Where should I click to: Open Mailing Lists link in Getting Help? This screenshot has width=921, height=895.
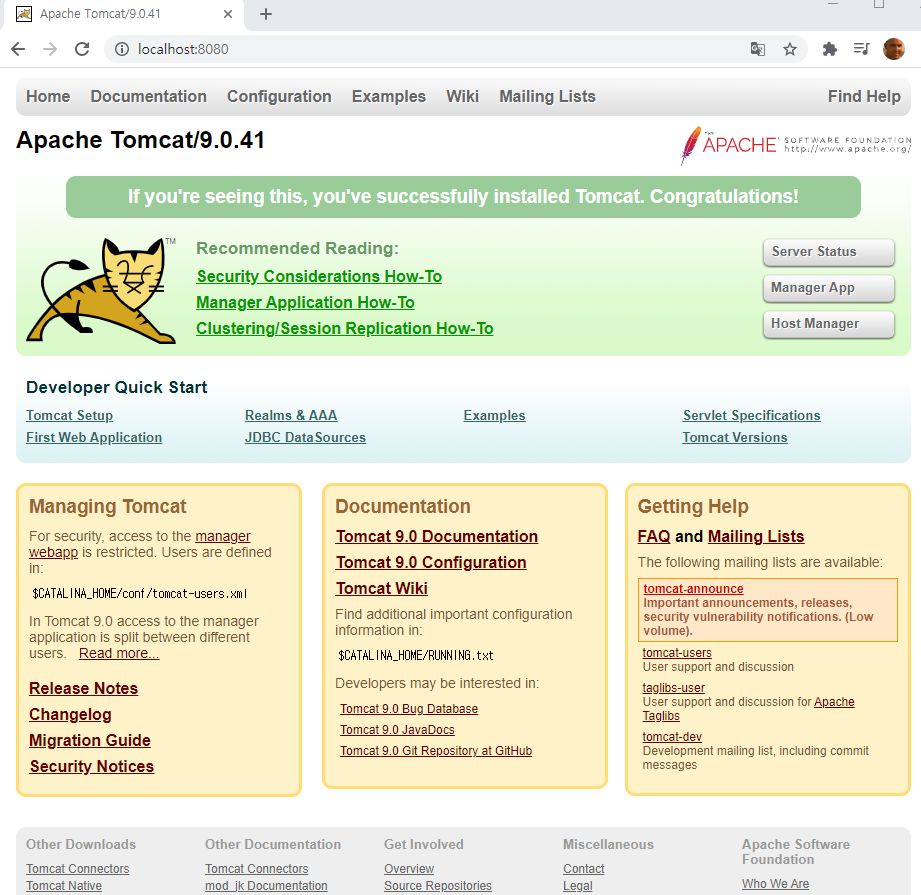pos(756,537)
